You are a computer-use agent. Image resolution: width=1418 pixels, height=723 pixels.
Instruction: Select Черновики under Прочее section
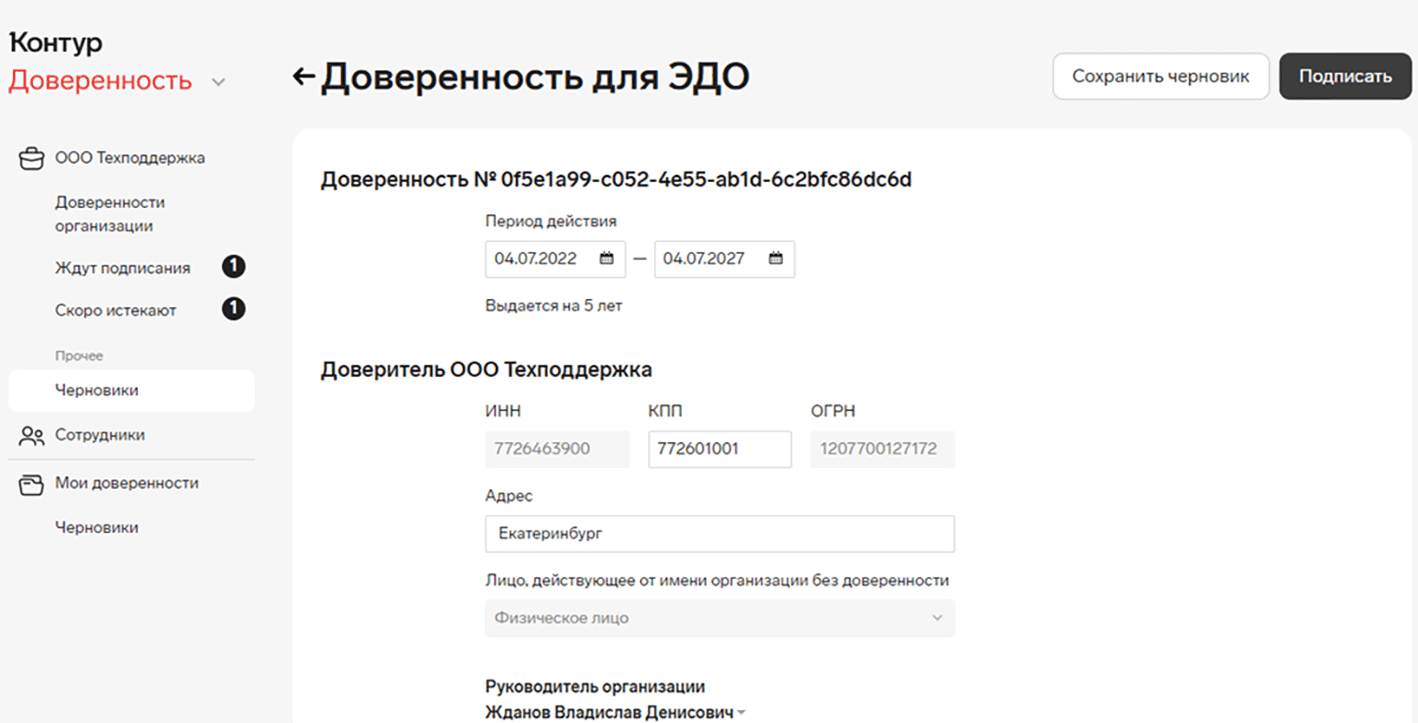click(97, 391)
